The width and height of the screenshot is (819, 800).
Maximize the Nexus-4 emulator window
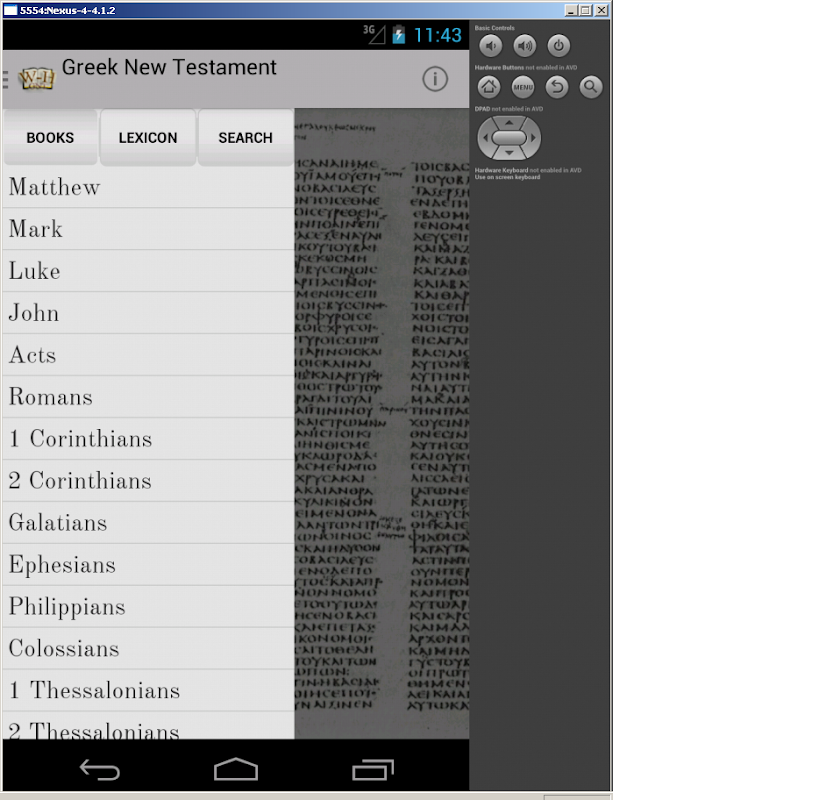tap(586, 10)
